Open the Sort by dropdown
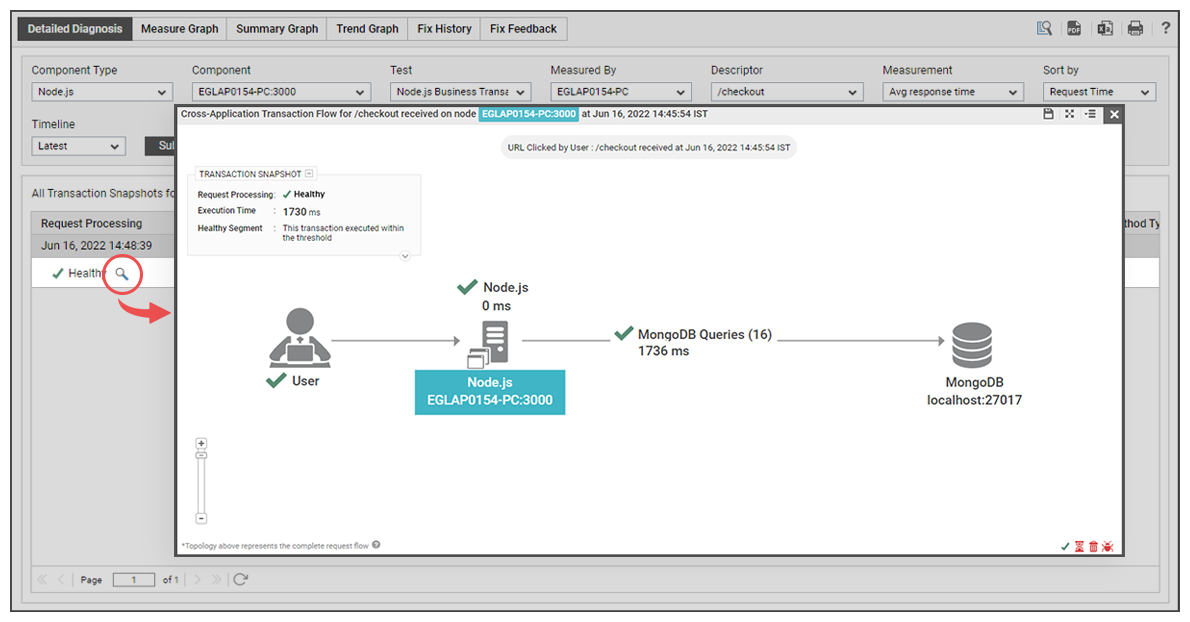Screen dimensions: 1190x622 click(x=1099, y=92)
